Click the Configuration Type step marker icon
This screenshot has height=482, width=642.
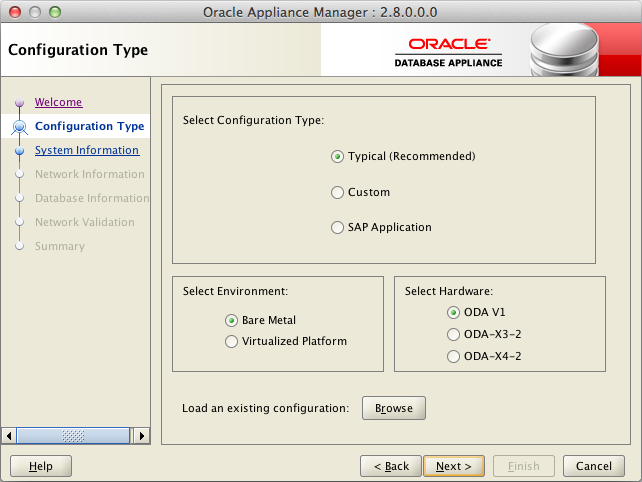[19, 127]
